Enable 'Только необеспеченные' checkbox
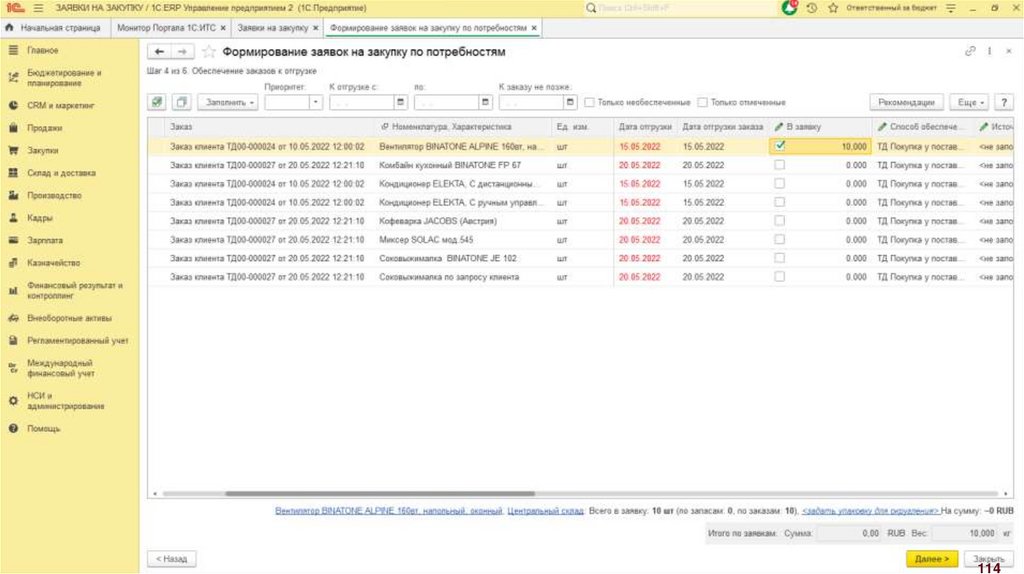 coord(590,102)
